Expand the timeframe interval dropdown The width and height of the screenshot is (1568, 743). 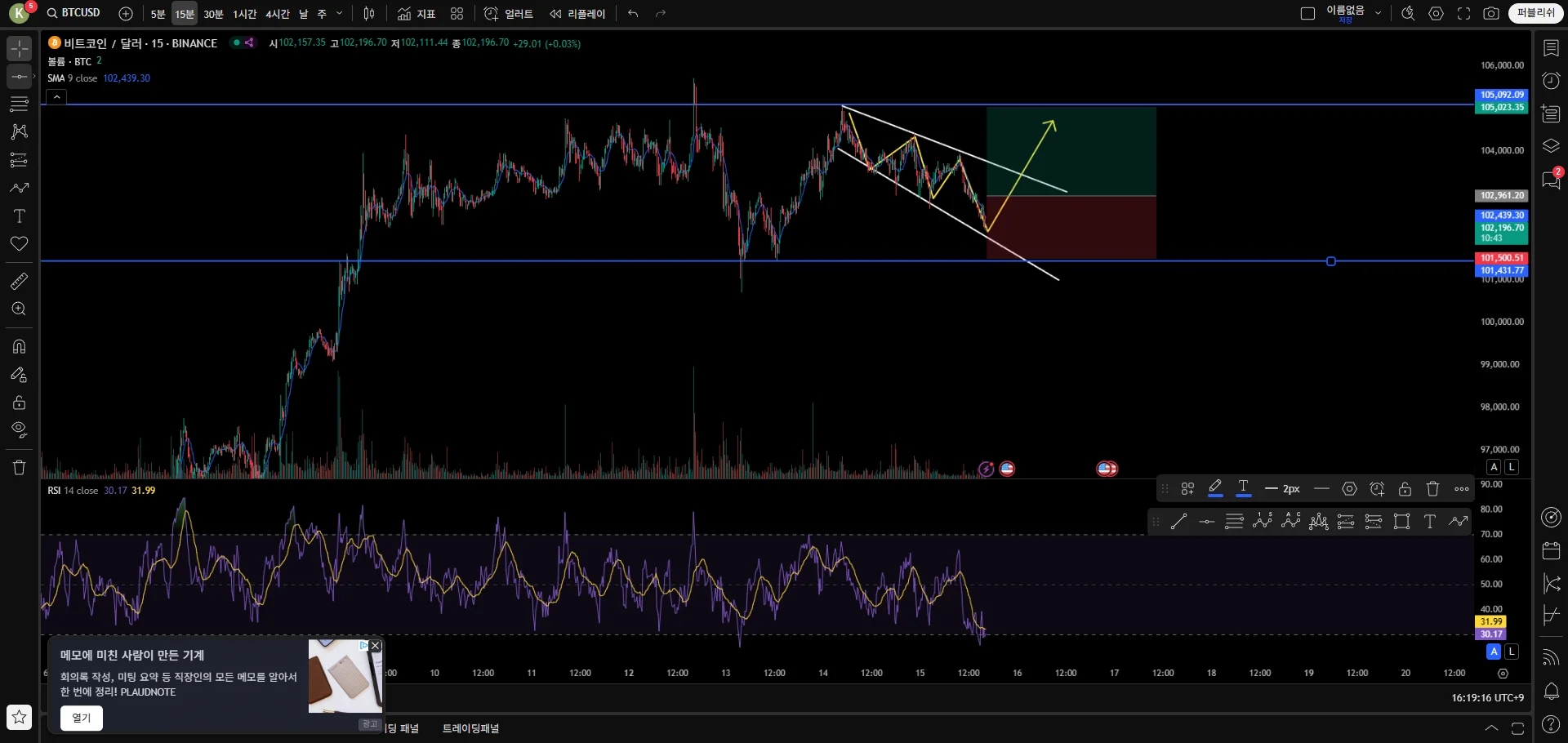pos(340,14)
